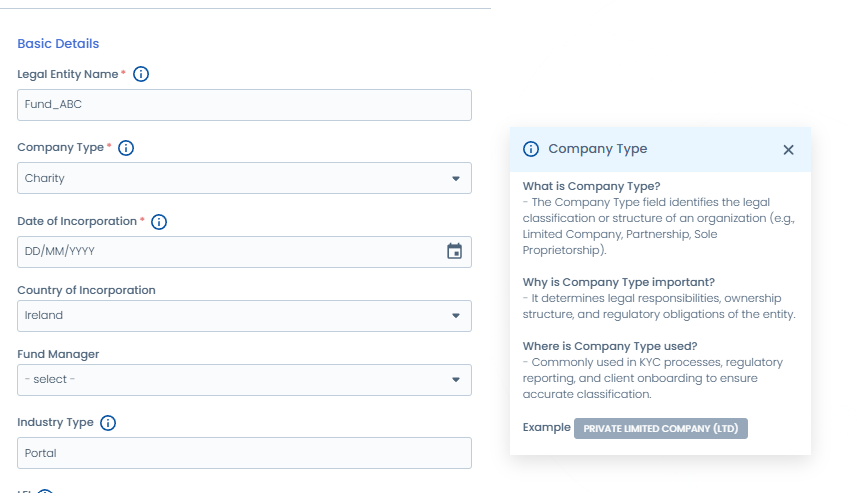Focus the DD/MM/YYYY date input field
The height and width of the screenshot is (493, 858).
[x=230, y=252]
